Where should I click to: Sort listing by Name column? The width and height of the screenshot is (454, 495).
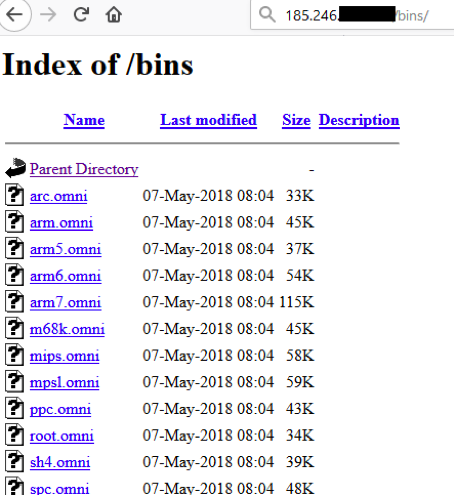[84, 120]
